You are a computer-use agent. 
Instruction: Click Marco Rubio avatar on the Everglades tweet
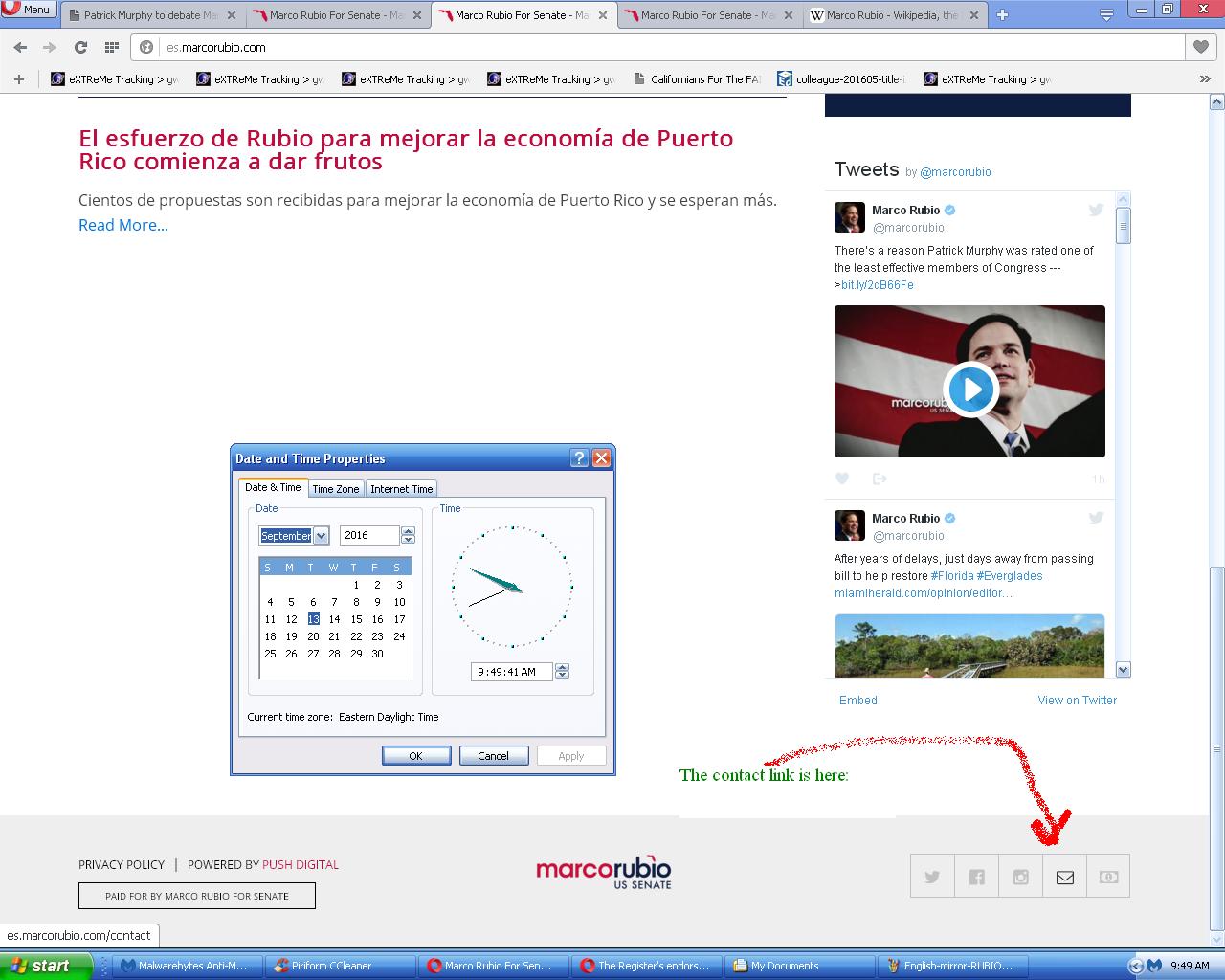point(850,525)
